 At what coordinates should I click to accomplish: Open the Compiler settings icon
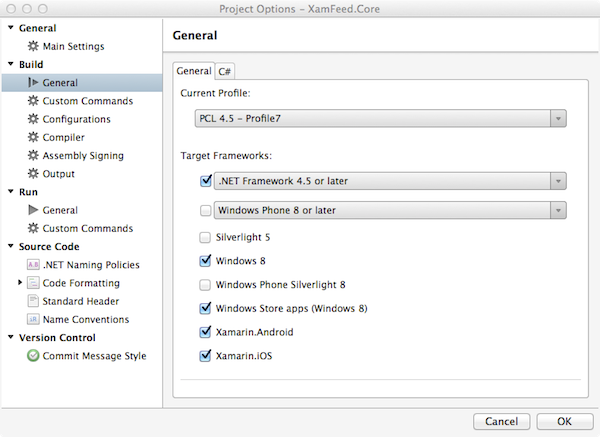[33, 137]
